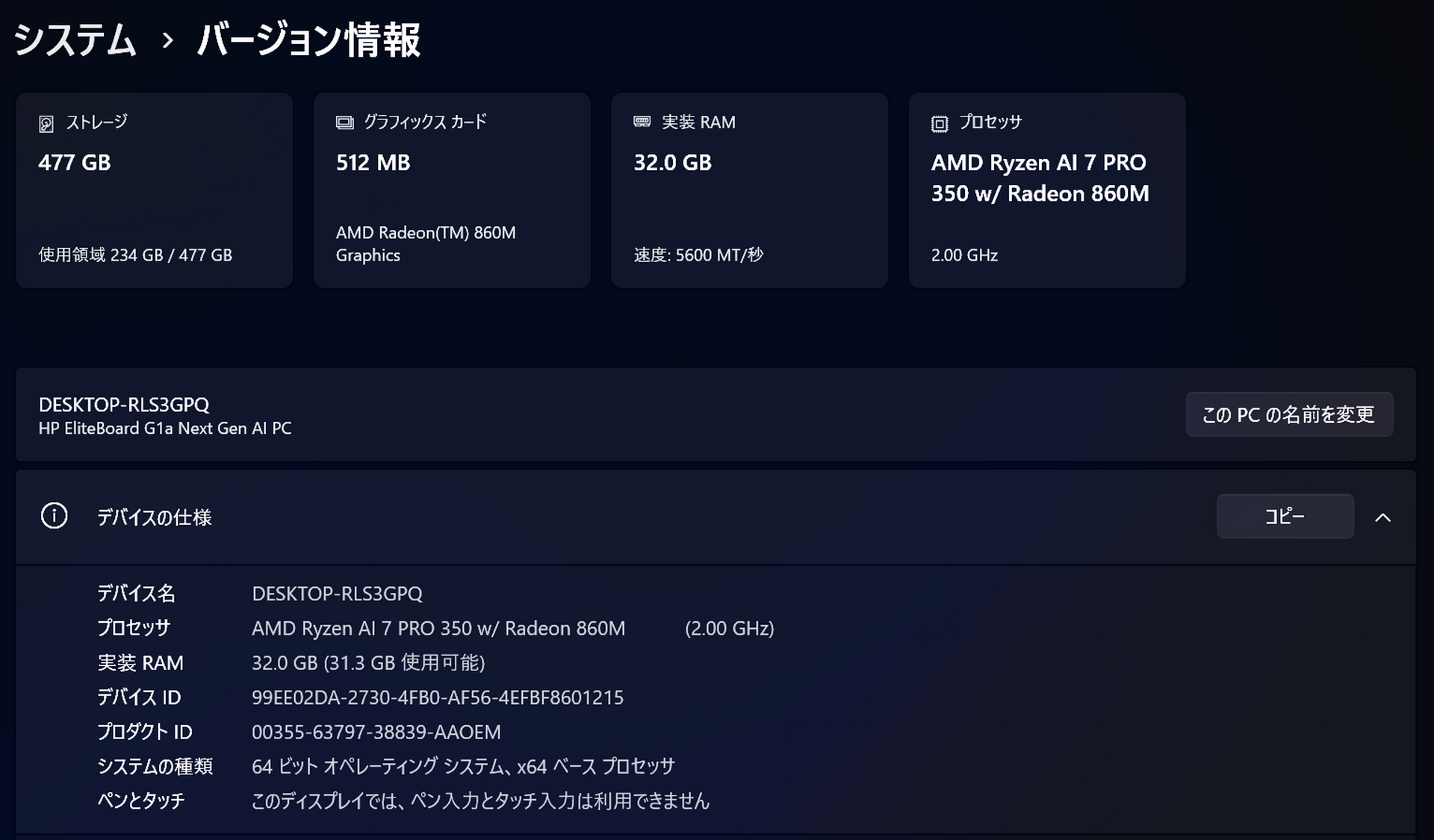
Task: Click the 使用領域 234 GB / 477 GB text
Action: [135, 255]
